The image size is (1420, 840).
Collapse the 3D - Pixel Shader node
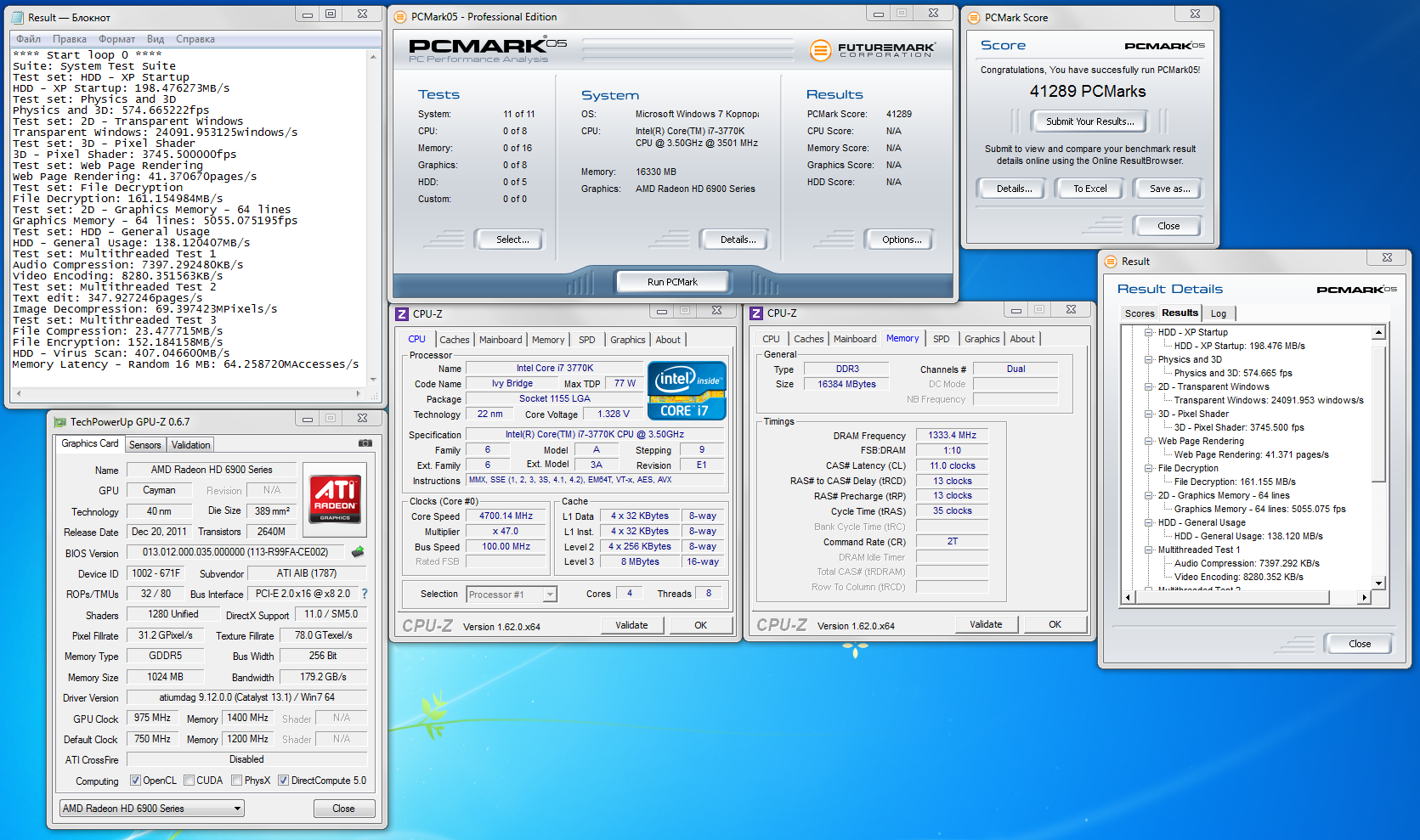pos(1148,414)
